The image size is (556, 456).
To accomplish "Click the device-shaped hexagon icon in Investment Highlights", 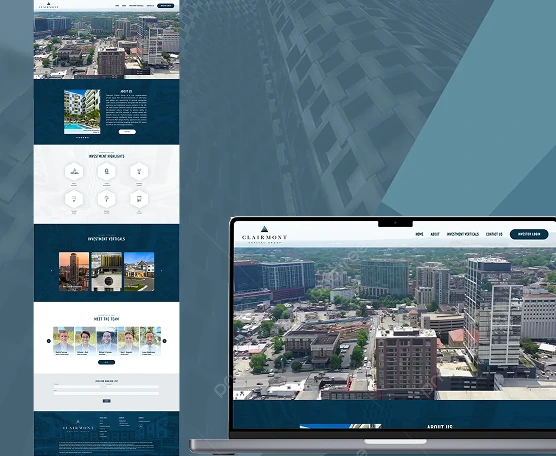I will (x=139, y=199).
